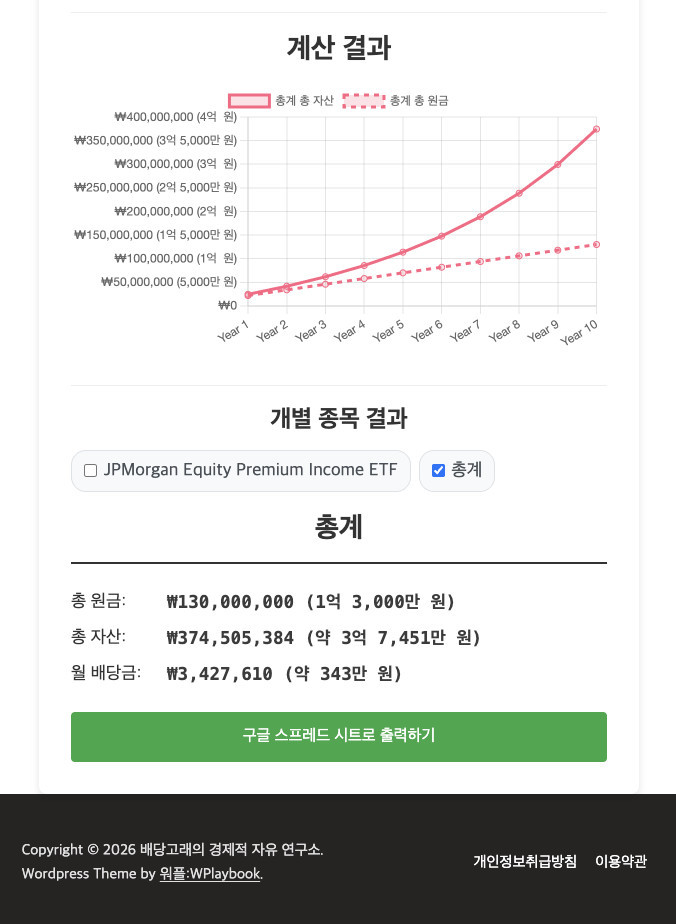Open the 워플:WPlaybook theme link
This screenshot has width=676, height=924.
click(x=210, y=874)
